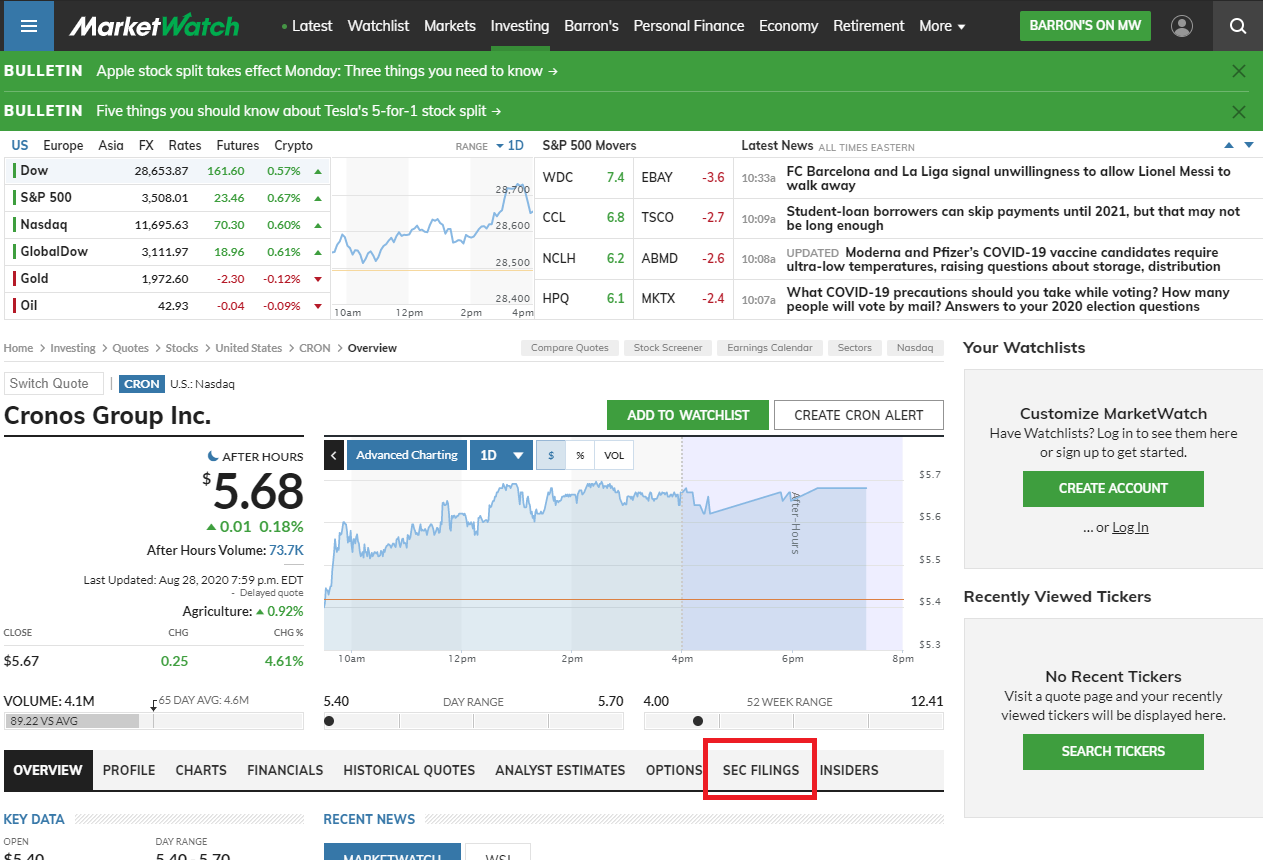Viewport: 1263px width, 860px height.
Task: Select the FX markets tab
Action: click(146, 146)
